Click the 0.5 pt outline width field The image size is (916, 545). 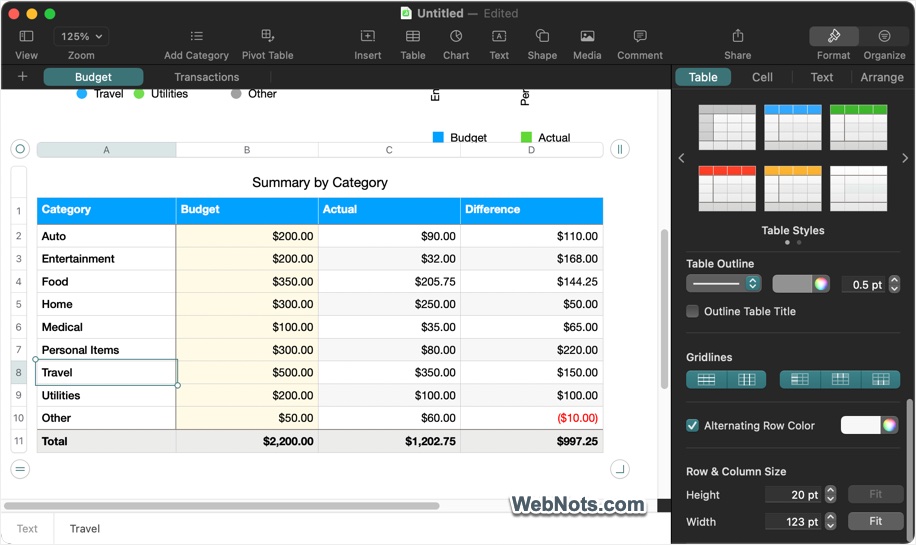coord(865,284)
